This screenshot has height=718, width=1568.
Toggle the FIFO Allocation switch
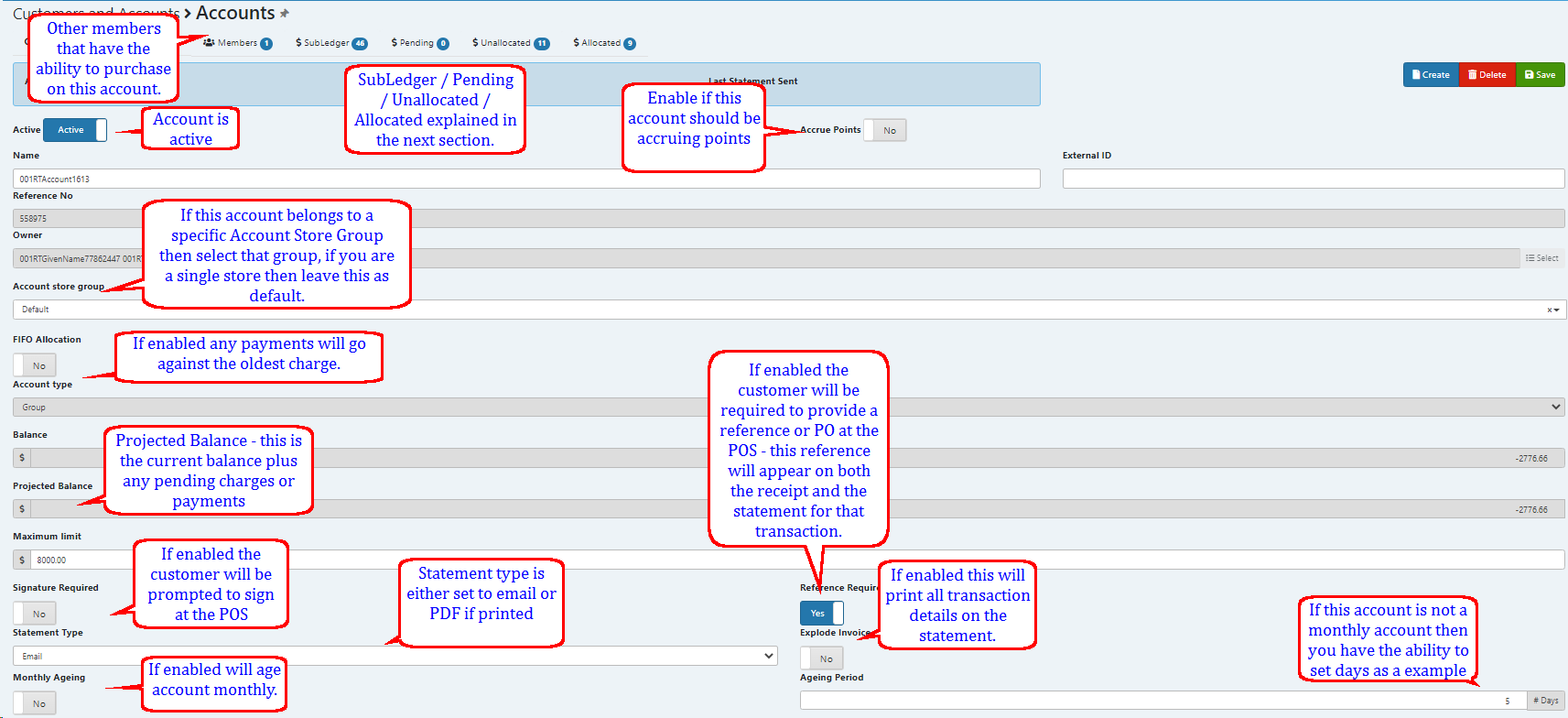[35, 365]
